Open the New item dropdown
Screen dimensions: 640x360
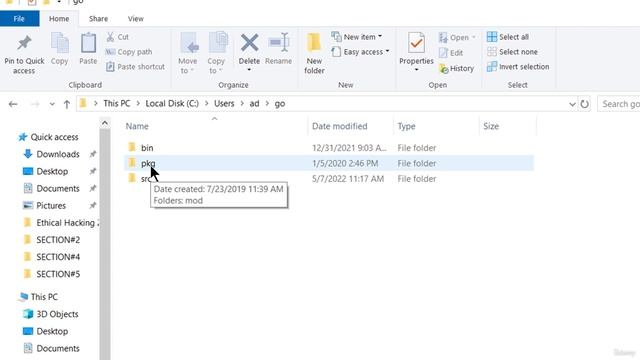[357, 37]
